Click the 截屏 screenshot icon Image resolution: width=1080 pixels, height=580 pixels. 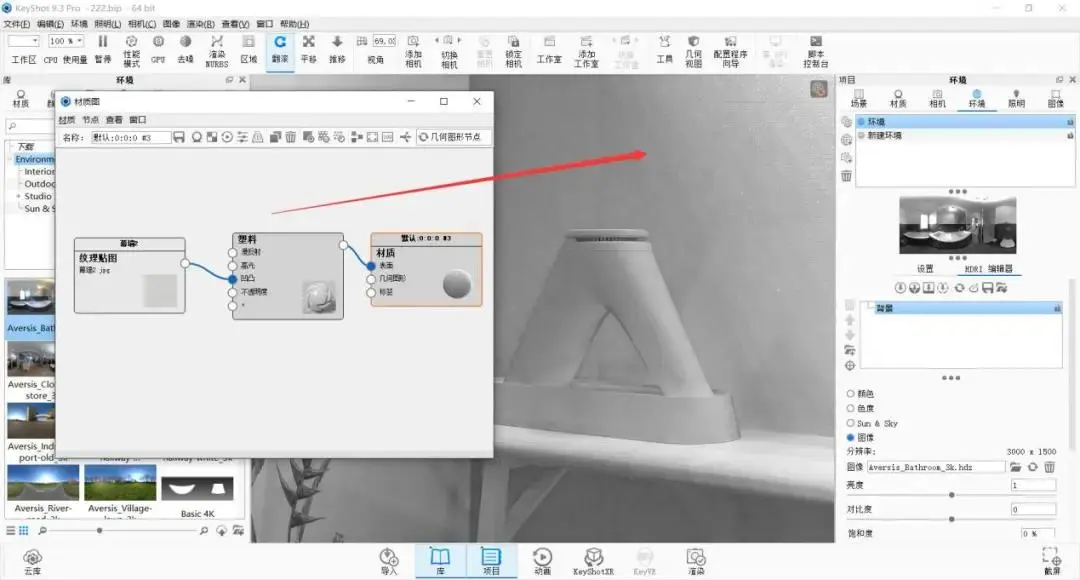coord(1052,561)
